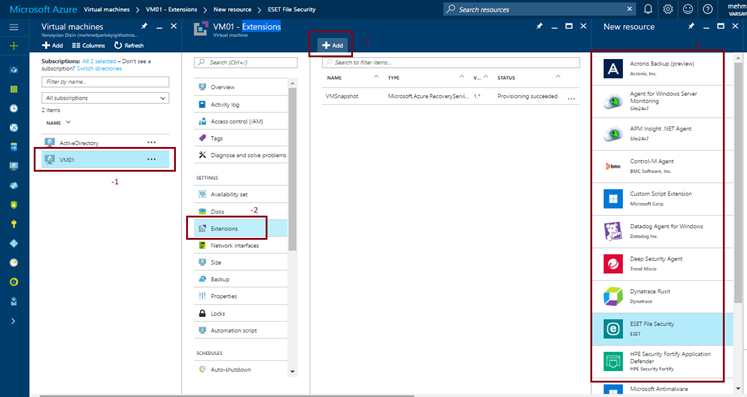Focus the Search to filter items field
Screen dimensions: 747x397
coord(451,62)
